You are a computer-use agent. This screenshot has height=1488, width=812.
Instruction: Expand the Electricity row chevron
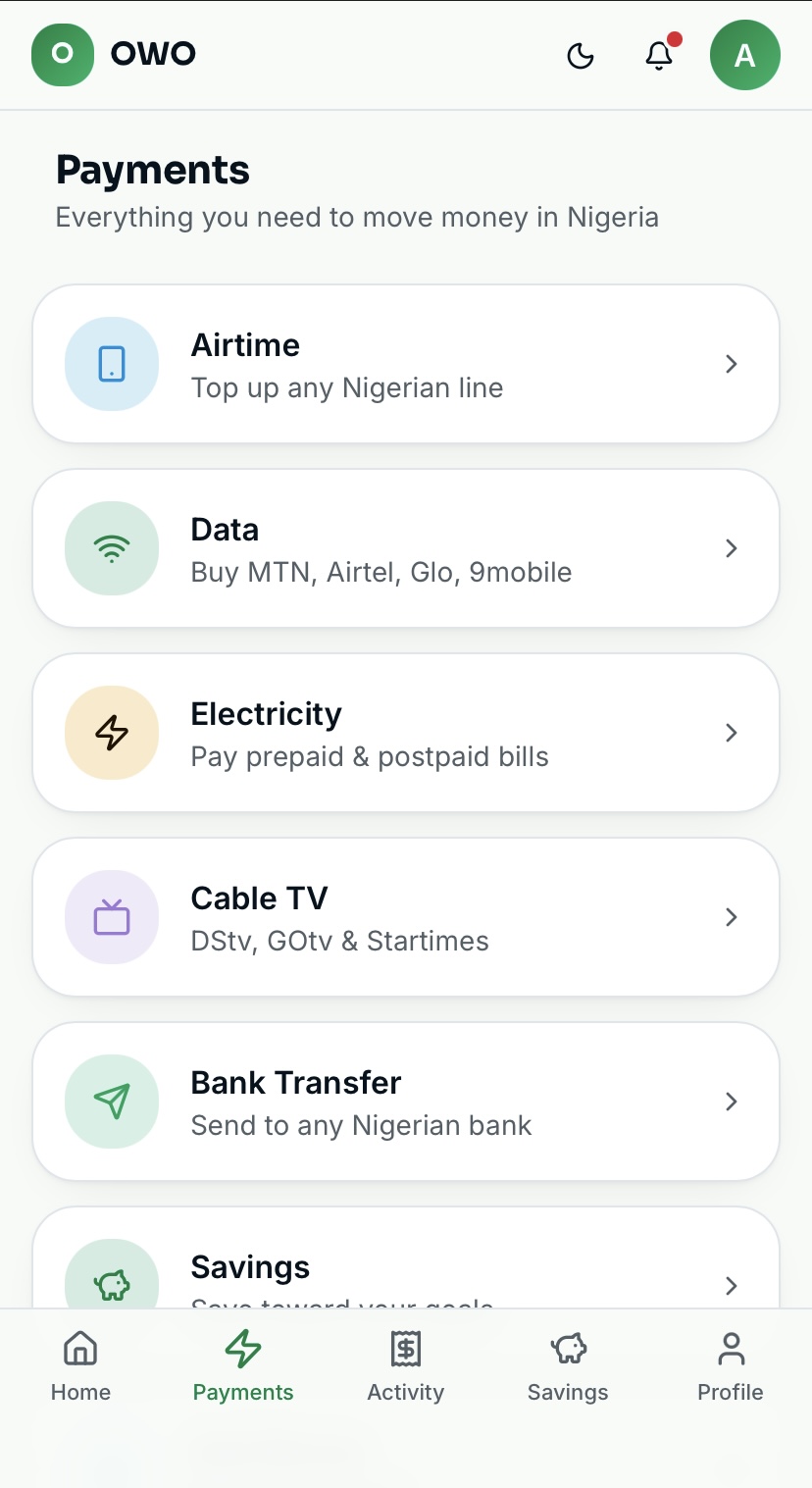coord(731,733)
